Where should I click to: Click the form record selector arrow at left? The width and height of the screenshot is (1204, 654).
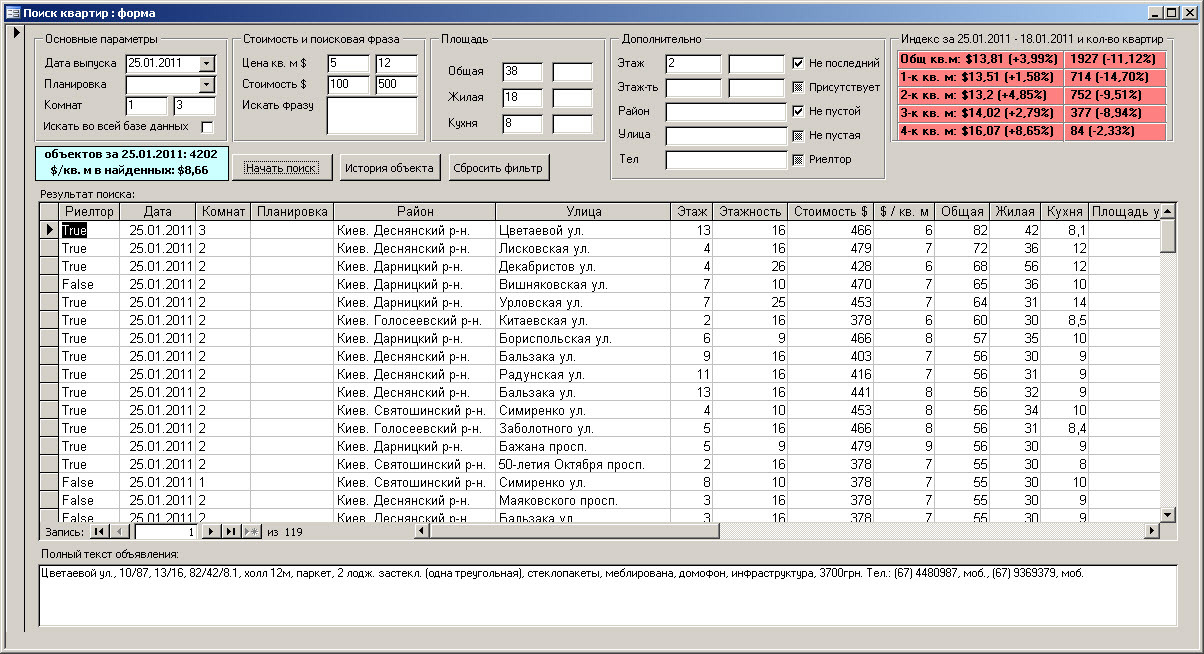(14, 33)
